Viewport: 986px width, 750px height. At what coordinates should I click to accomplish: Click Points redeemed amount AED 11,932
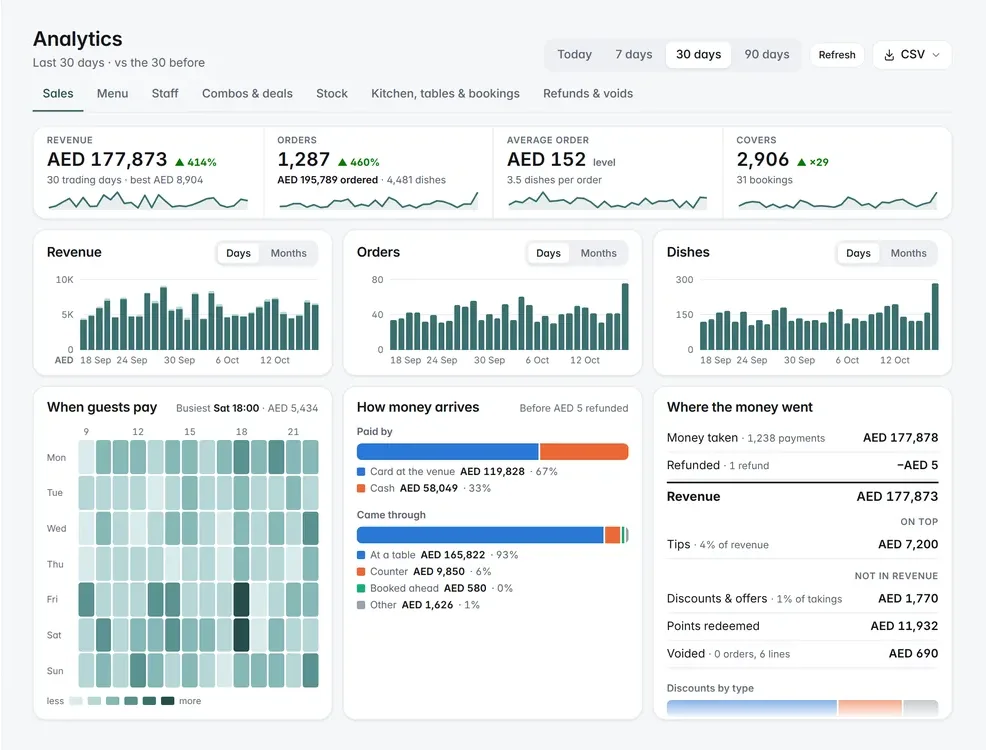click(x=904, y=626)
